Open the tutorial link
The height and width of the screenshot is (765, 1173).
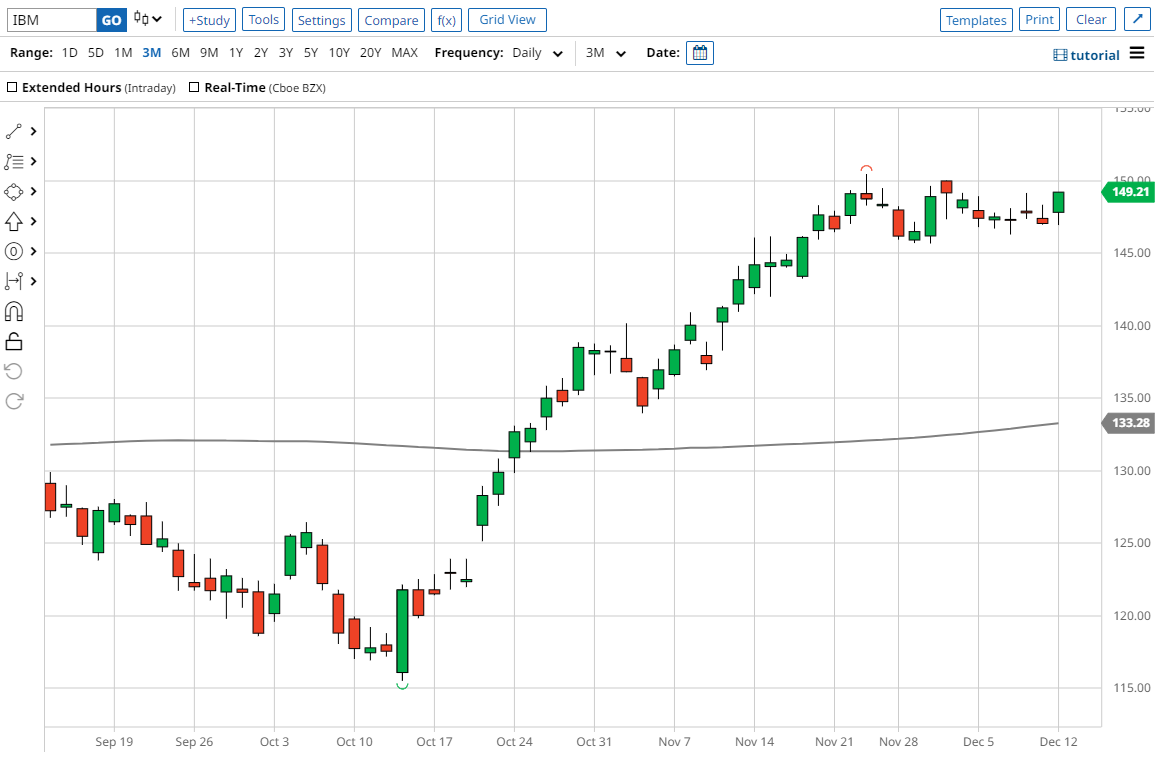[1086, 55]
